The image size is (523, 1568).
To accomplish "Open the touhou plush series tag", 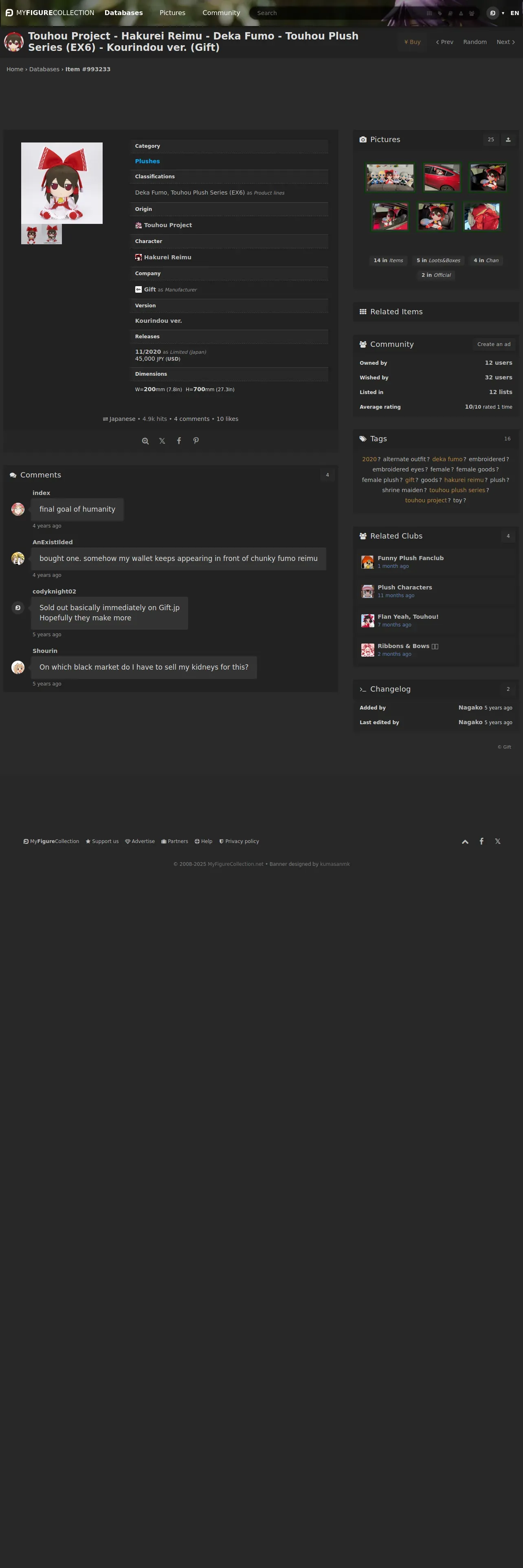I will pos(457,490).
